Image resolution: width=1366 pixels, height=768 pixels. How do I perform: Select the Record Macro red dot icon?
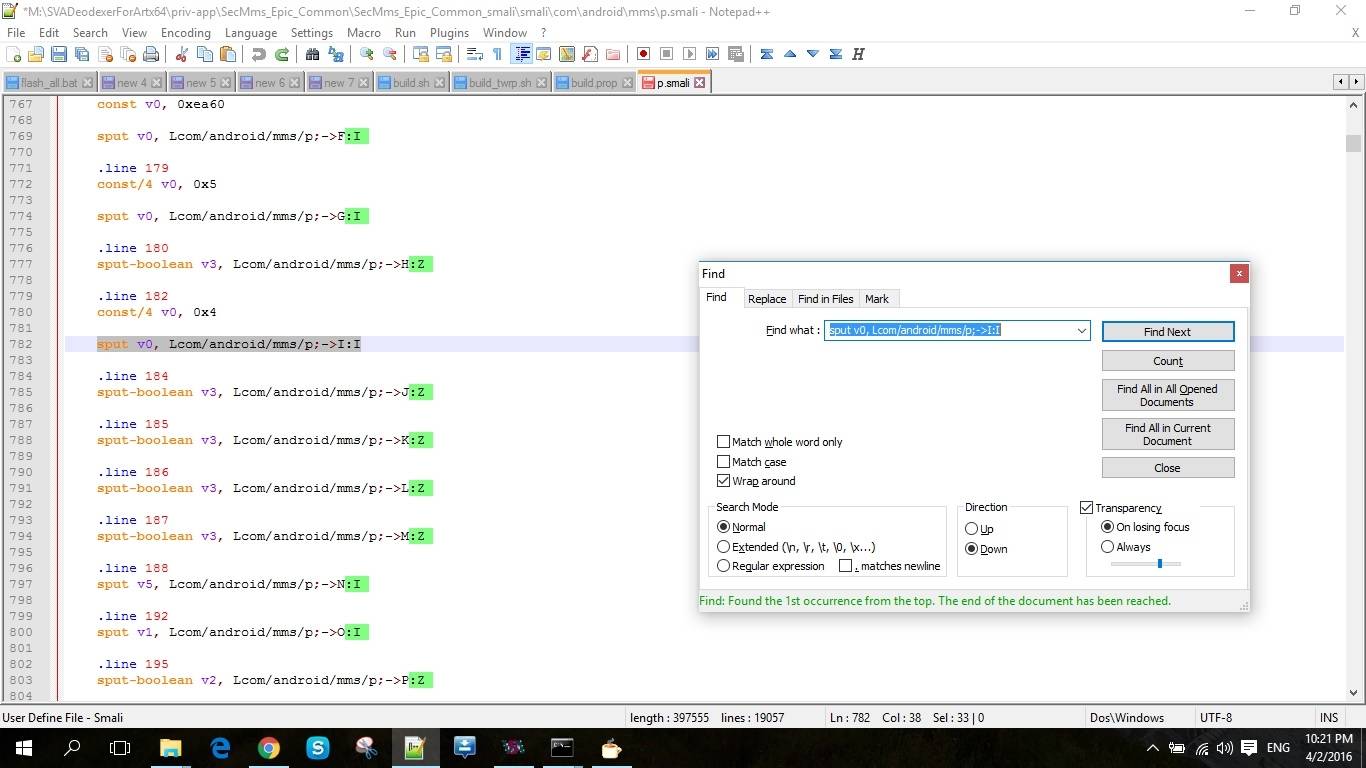coord(642,54)
